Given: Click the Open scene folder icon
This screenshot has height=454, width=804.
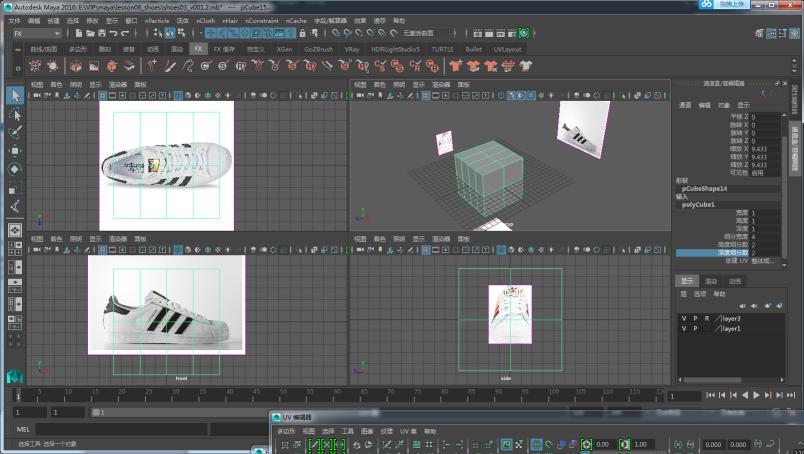Looking at the screenshot, I should 90,33.
